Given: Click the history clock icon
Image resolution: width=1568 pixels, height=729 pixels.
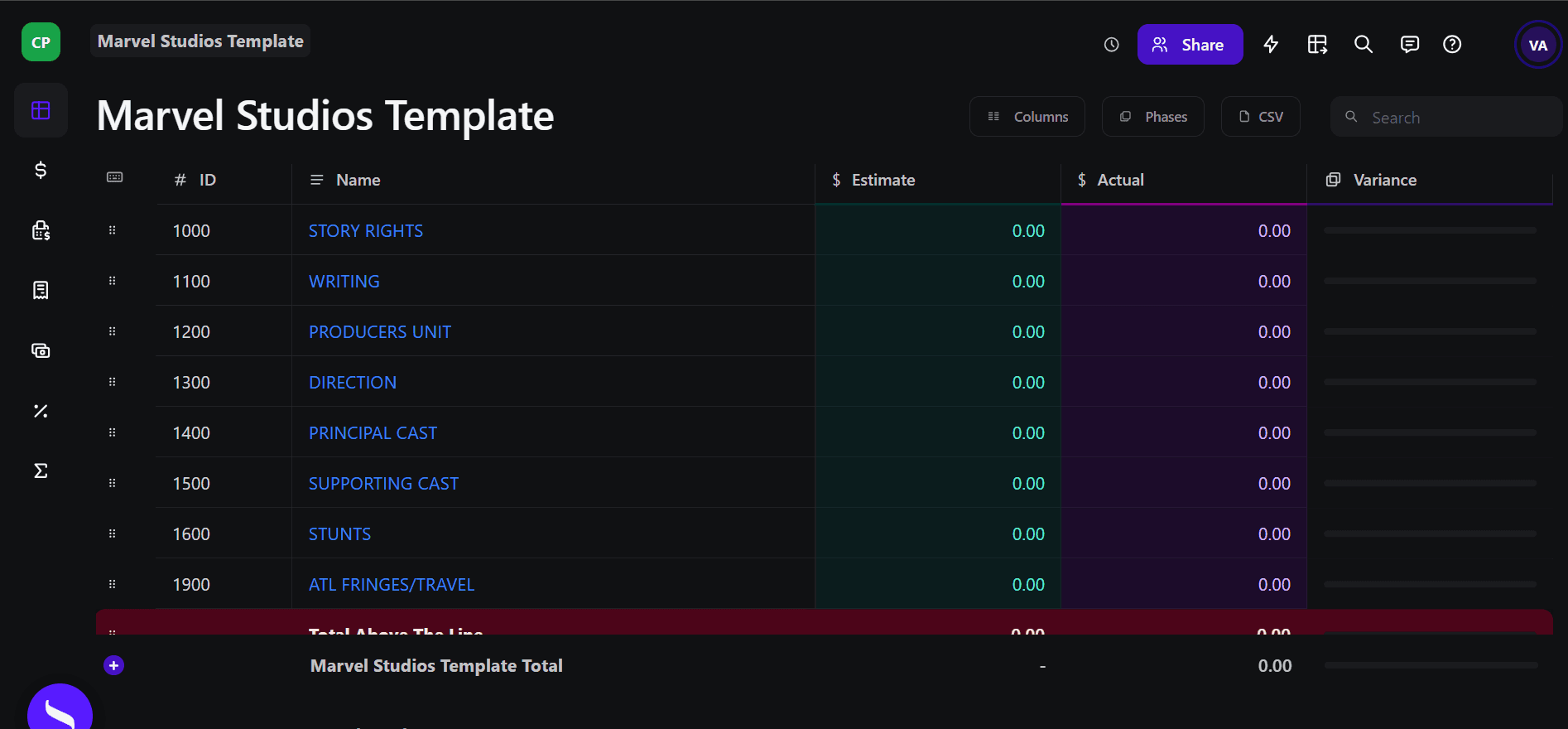Looking at the screenshot, I should tap(1111, 45).
